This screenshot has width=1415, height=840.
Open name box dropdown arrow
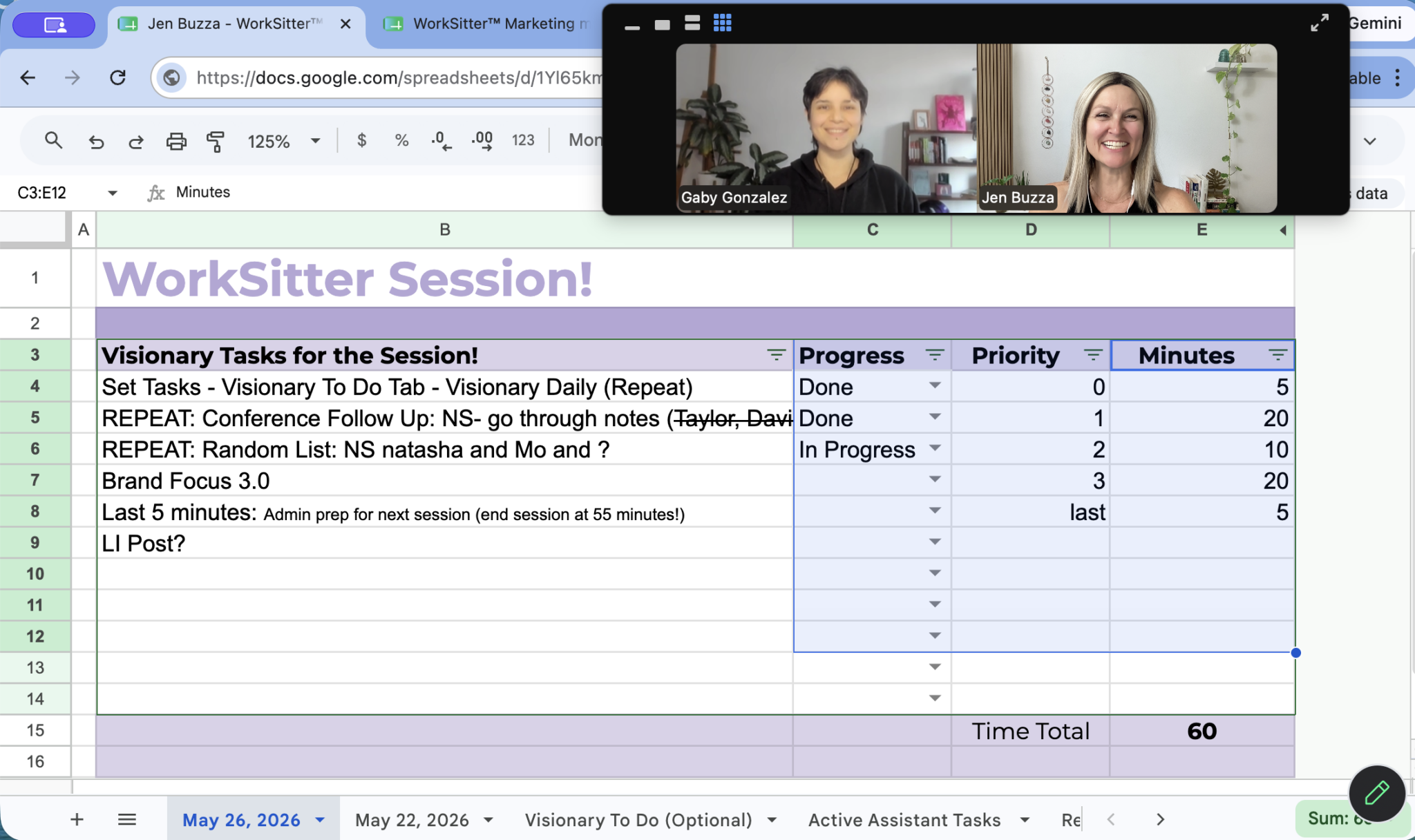click(x=112, y=193)
